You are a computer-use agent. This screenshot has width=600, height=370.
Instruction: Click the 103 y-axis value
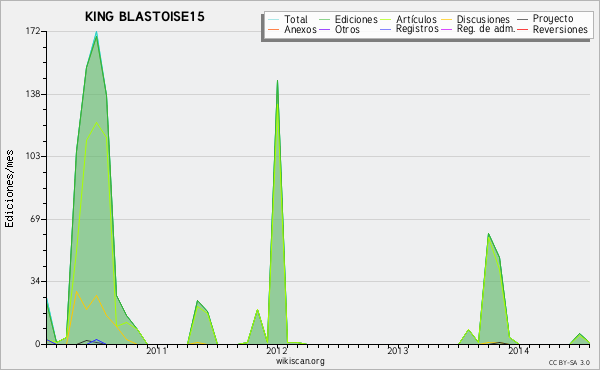pos(33,156)
